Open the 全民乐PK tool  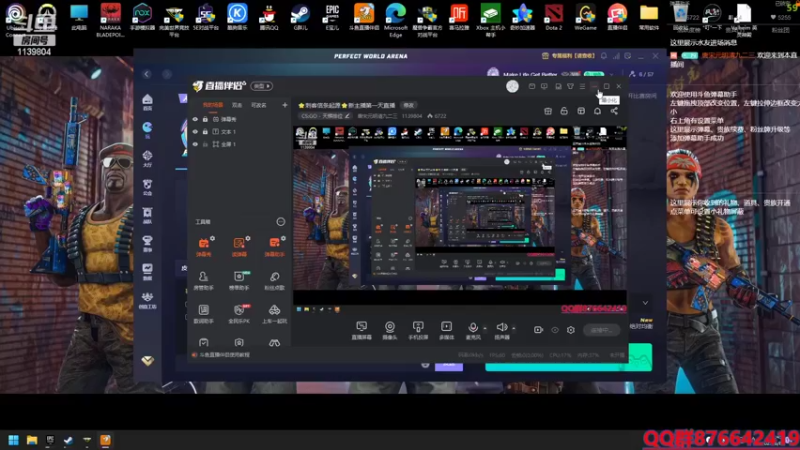coord(239,314)
